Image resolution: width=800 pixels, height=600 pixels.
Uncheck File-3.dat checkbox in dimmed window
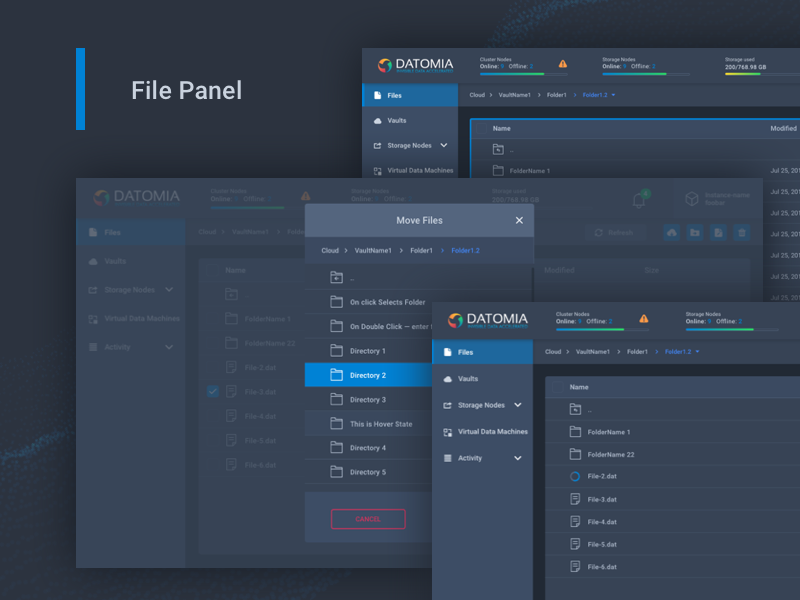[x=213, y=391]
